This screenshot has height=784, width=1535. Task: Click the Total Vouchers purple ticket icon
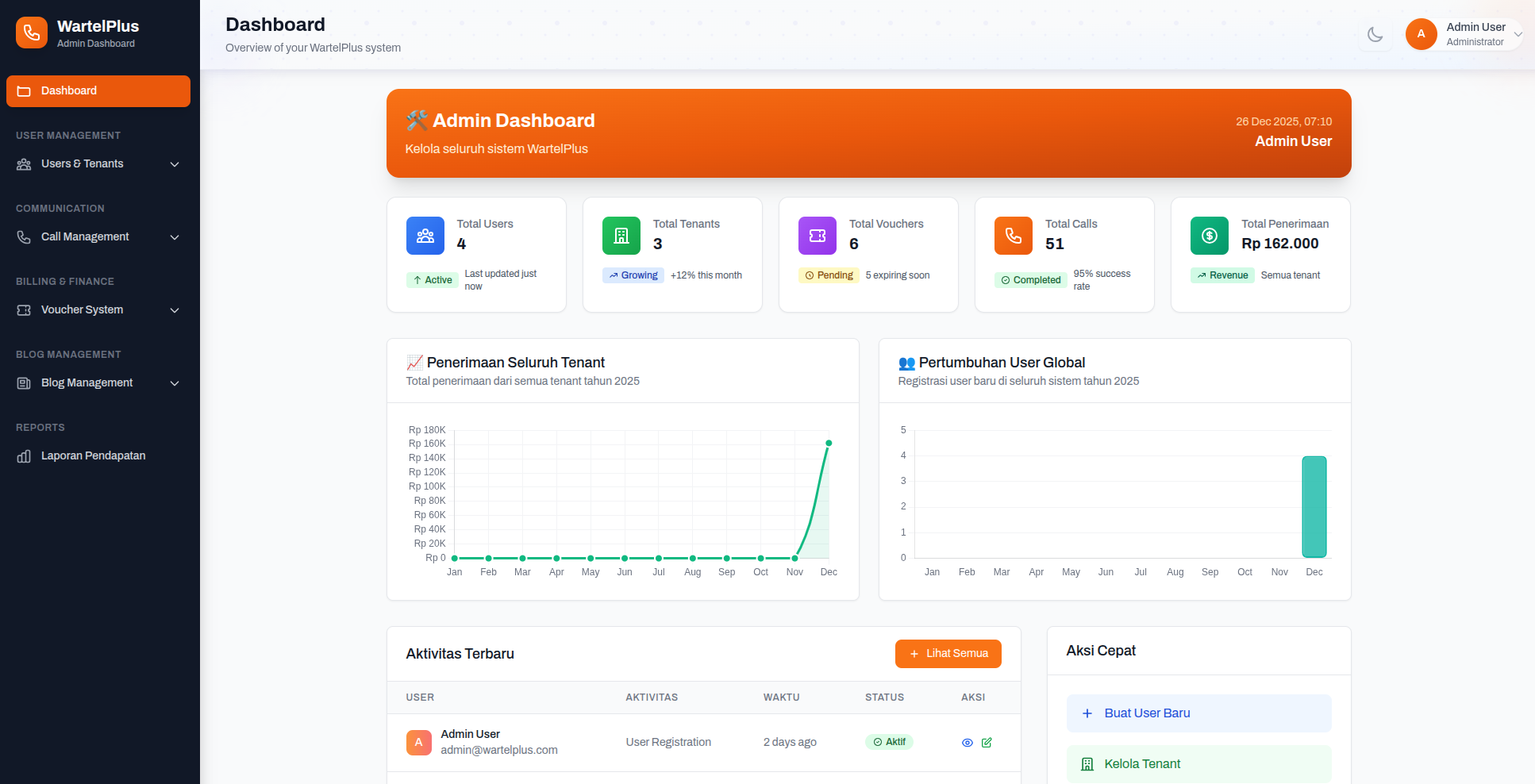tap(817, 236)
